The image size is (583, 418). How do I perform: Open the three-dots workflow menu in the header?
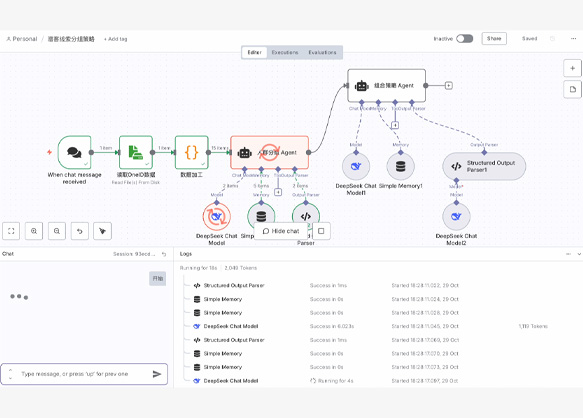[x=573, y=38]
